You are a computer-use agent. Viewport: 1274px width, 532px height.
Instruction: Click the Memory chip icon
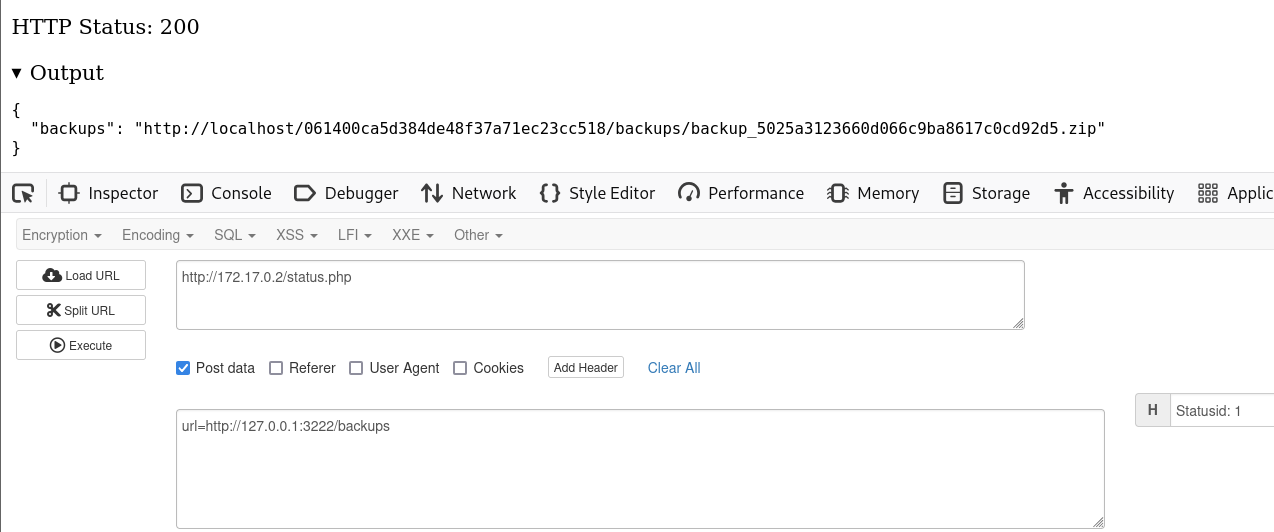pos(838,193)
